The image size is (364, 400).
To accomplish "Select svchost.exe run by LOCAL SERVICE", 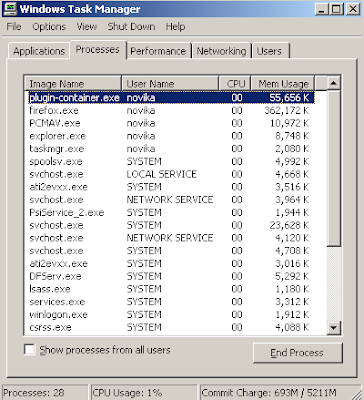I will pos(171,174).
